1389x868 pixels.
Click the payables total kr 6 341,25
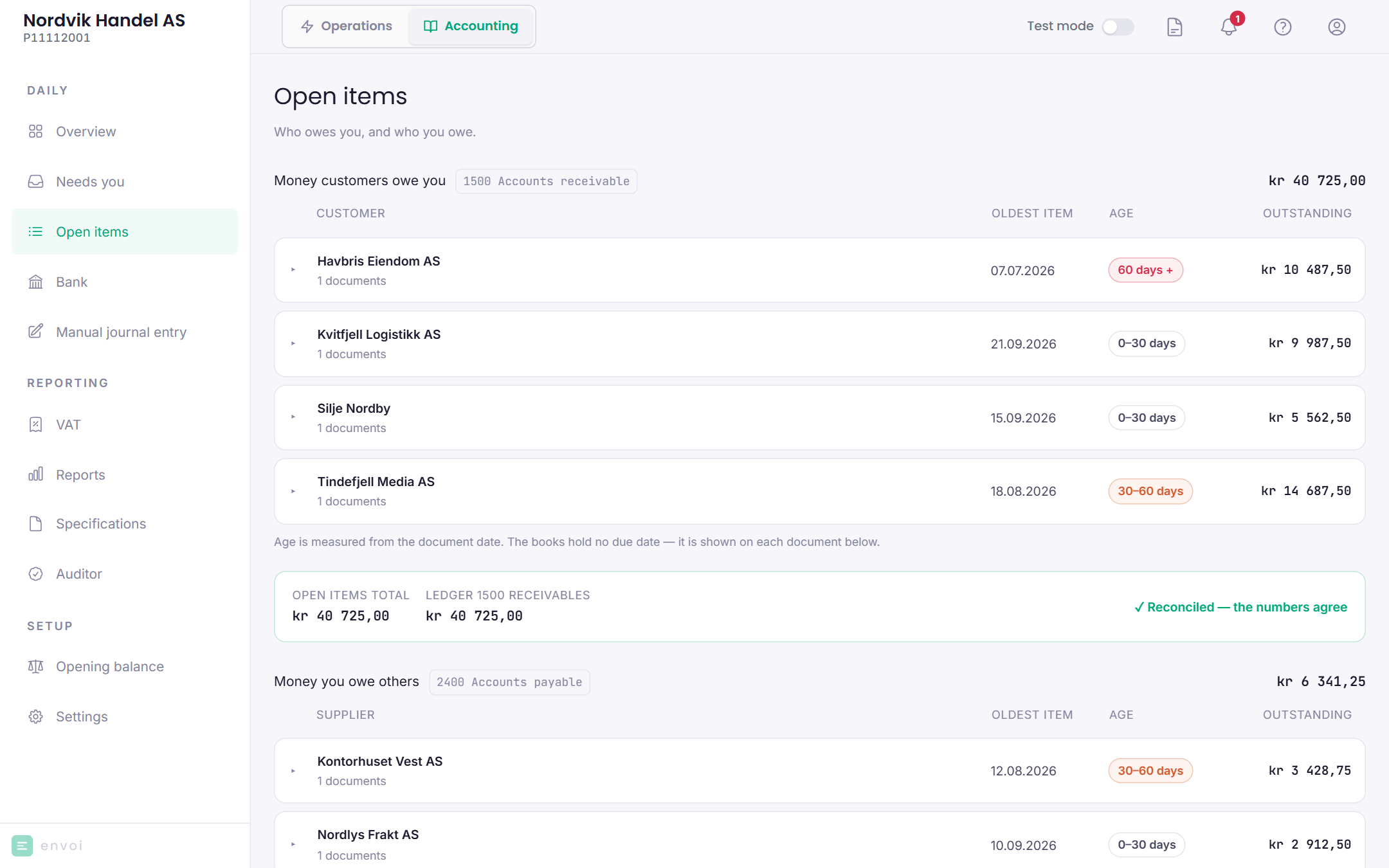(1321, 682)
